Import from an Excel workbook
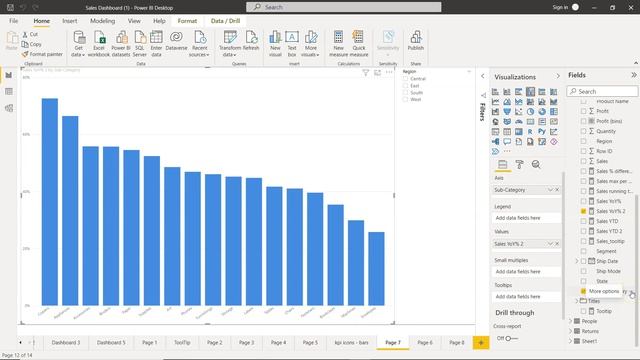640x360 pixels. click(99, 44)
